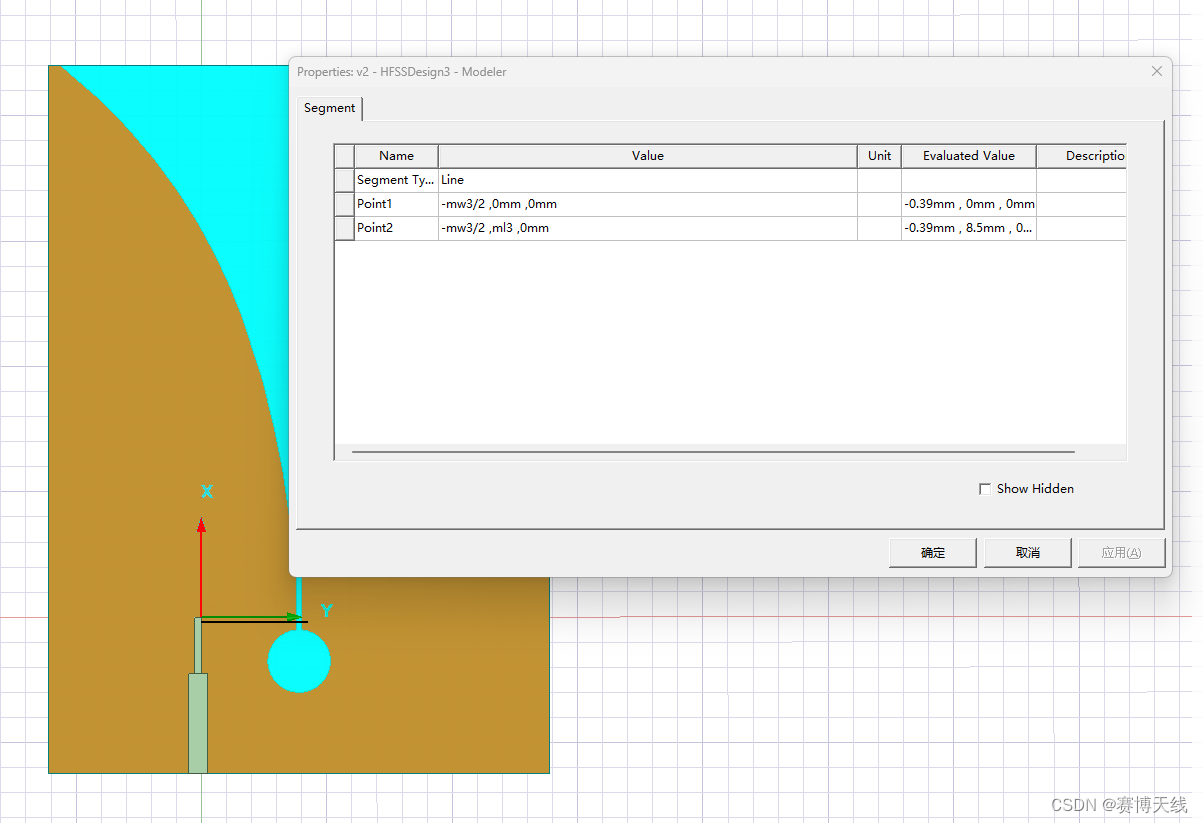Edit Point1 value -mw3/2 ,0mm ,0mm

tap(647, 204)
